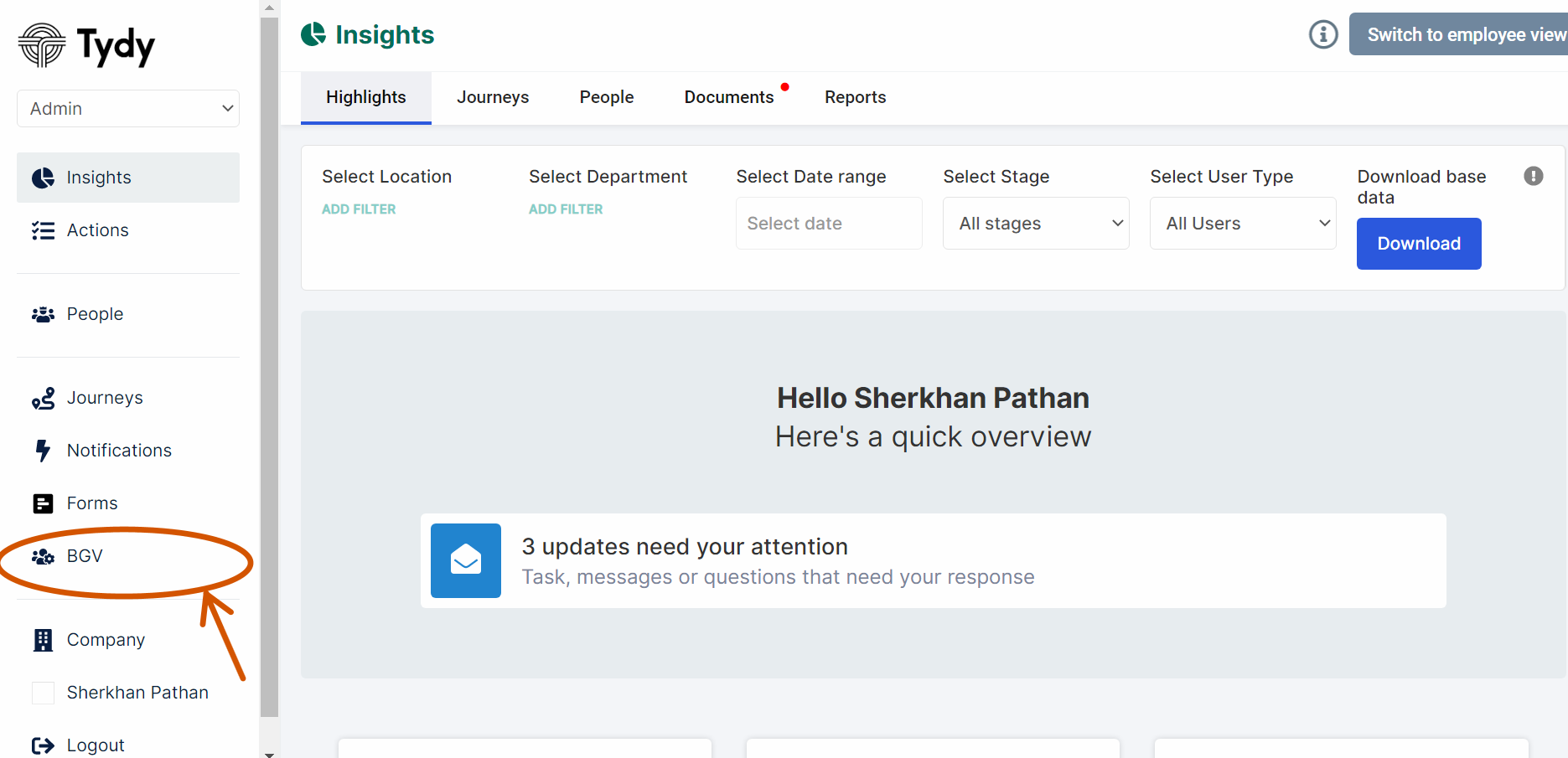Click the Select Stage label
Image resolution: width=1568 pixels, height=758 pixels.
[996, 177]
